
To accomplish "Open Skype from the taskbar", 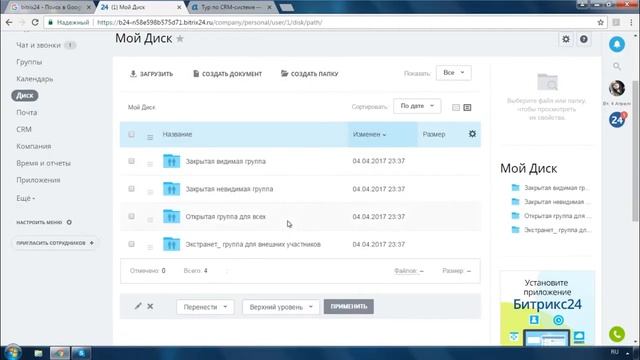I will point(81,353).
